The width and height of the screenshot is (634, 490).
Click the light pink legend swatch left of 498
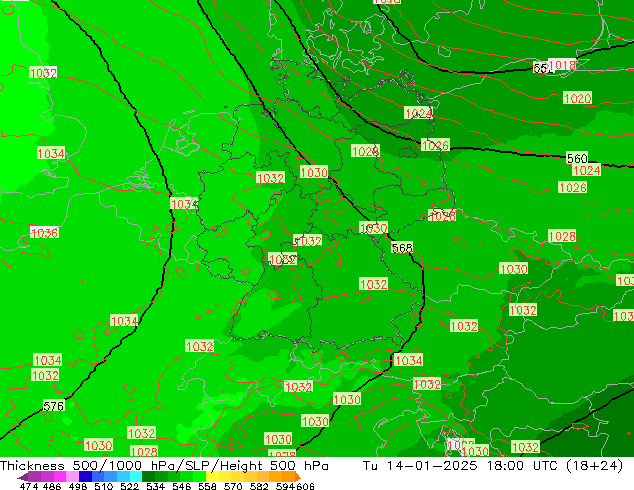72,477
